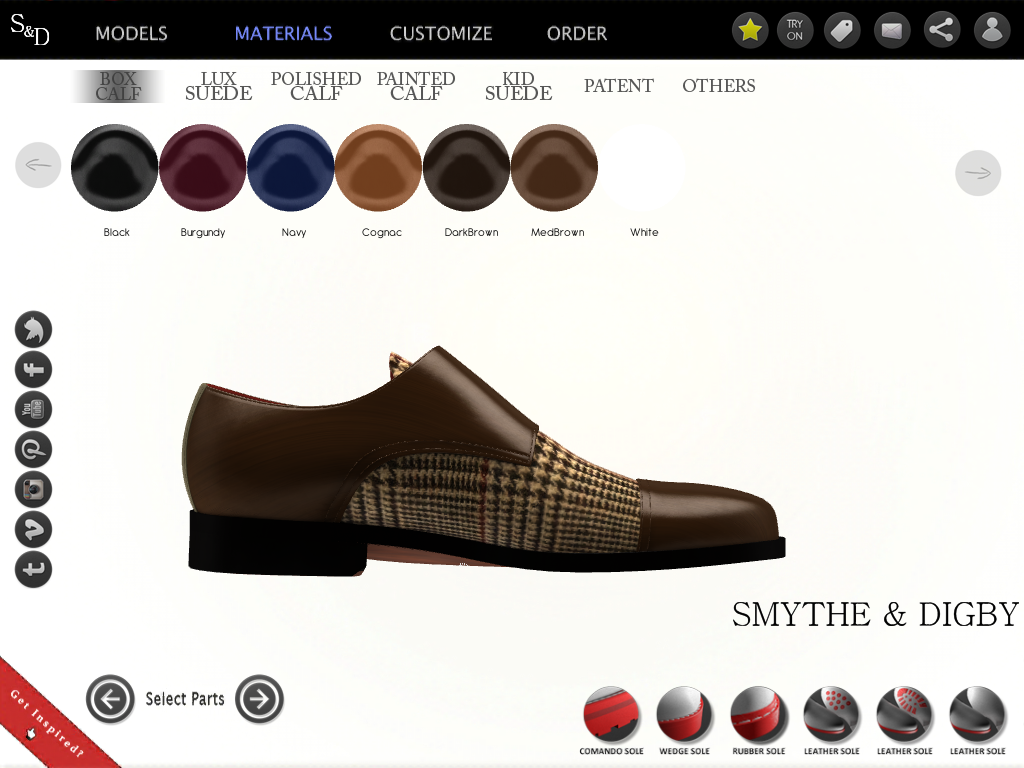Pick the MedBrown leather swatch

point(554,168)
